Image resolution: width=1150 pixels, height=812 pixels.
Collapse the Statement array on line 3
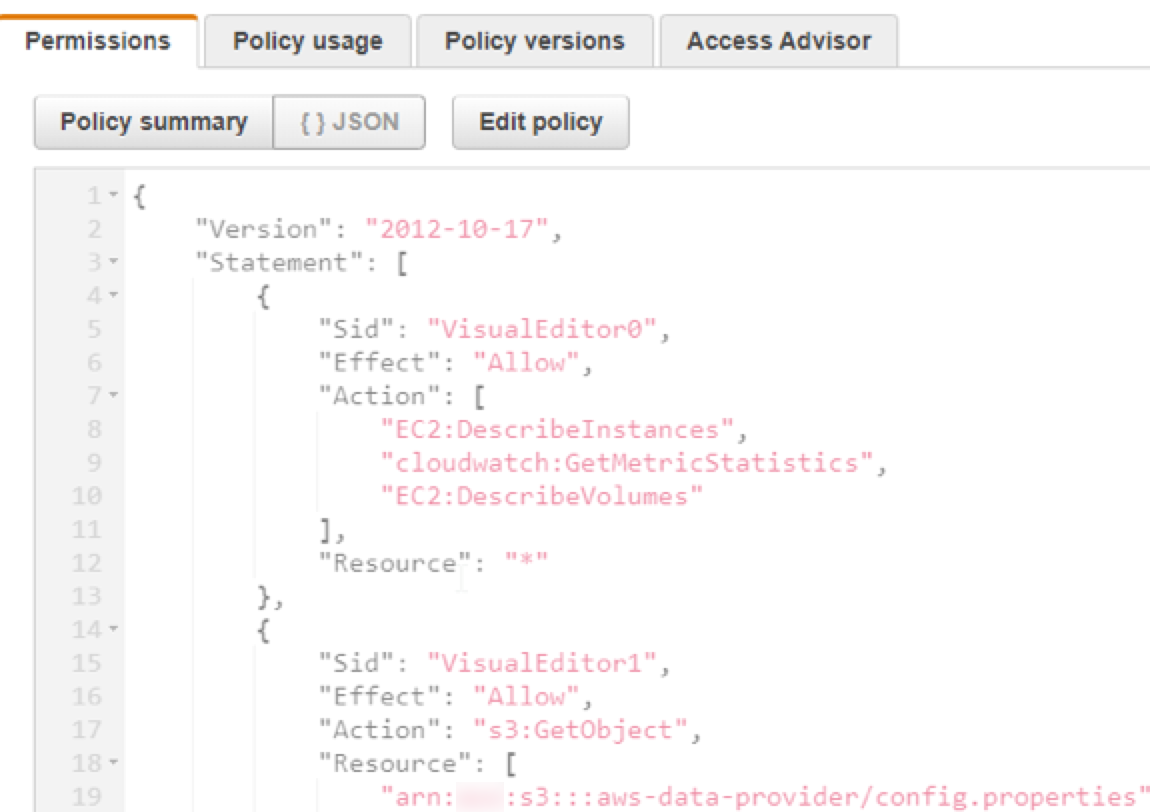113,262
